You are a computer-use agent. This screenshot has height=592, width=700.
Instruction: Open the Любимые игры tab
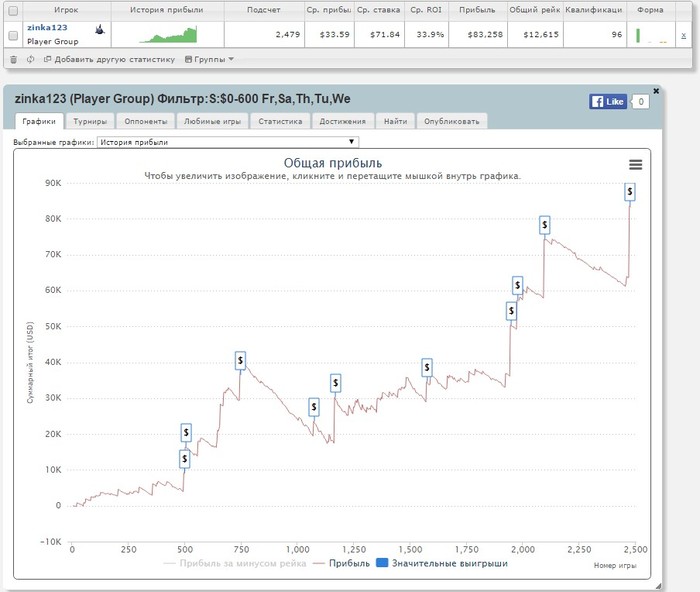coord(212,121)
